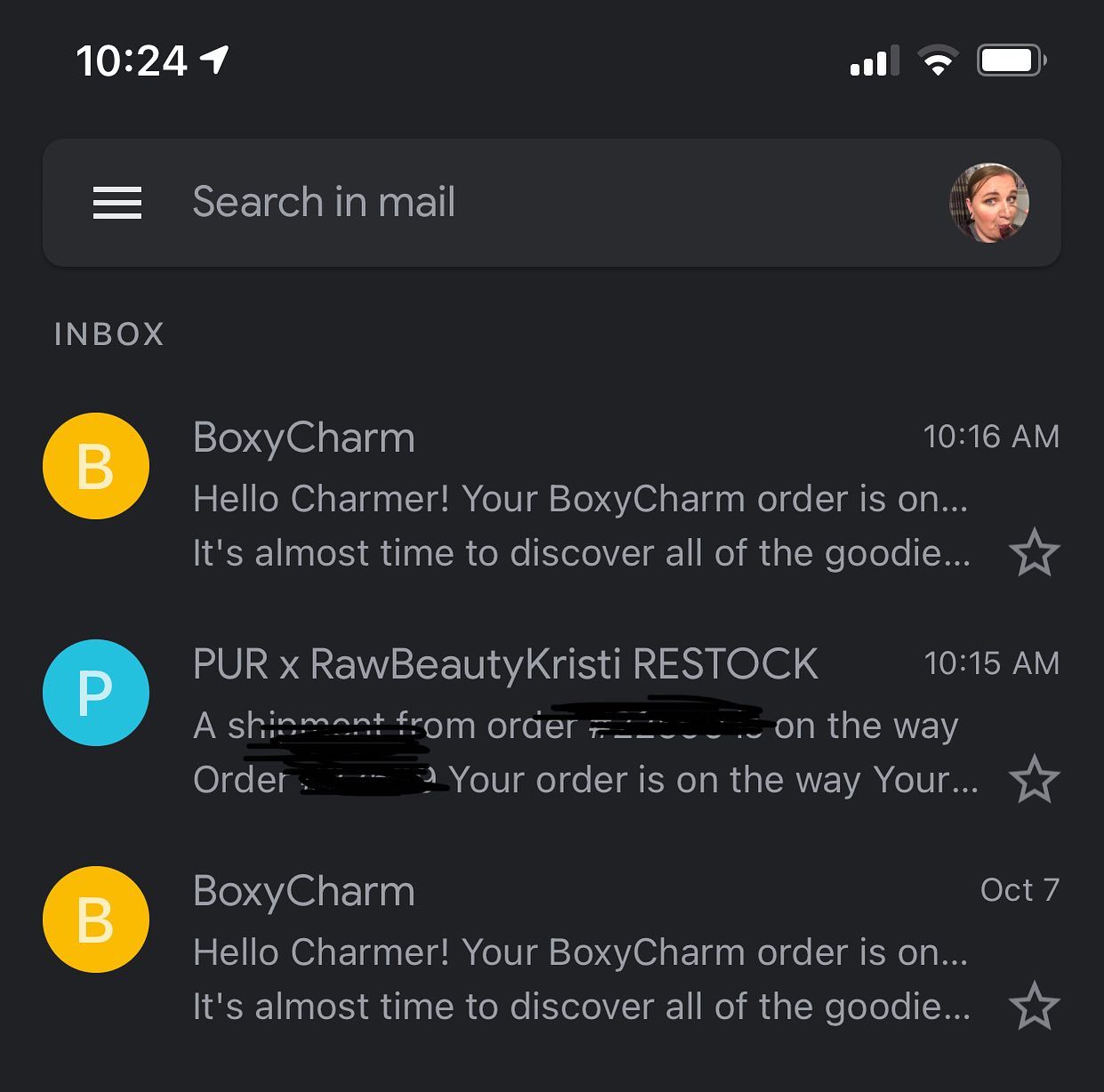1104x1092 pixels.
Task: Star the Oct 7 BoxyCharm email
Action: coord(1035,1007)
